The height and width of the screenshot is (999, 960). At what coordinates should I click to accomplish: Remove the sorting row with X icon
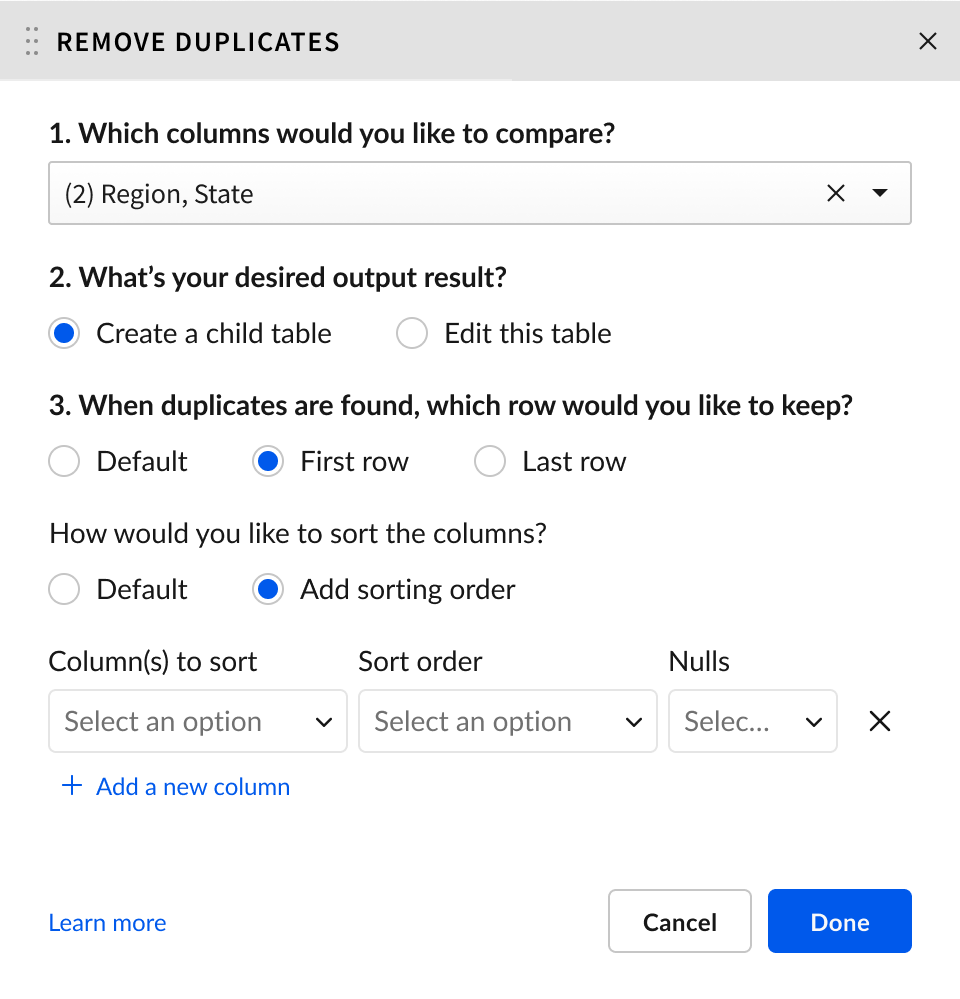(880, 721)
